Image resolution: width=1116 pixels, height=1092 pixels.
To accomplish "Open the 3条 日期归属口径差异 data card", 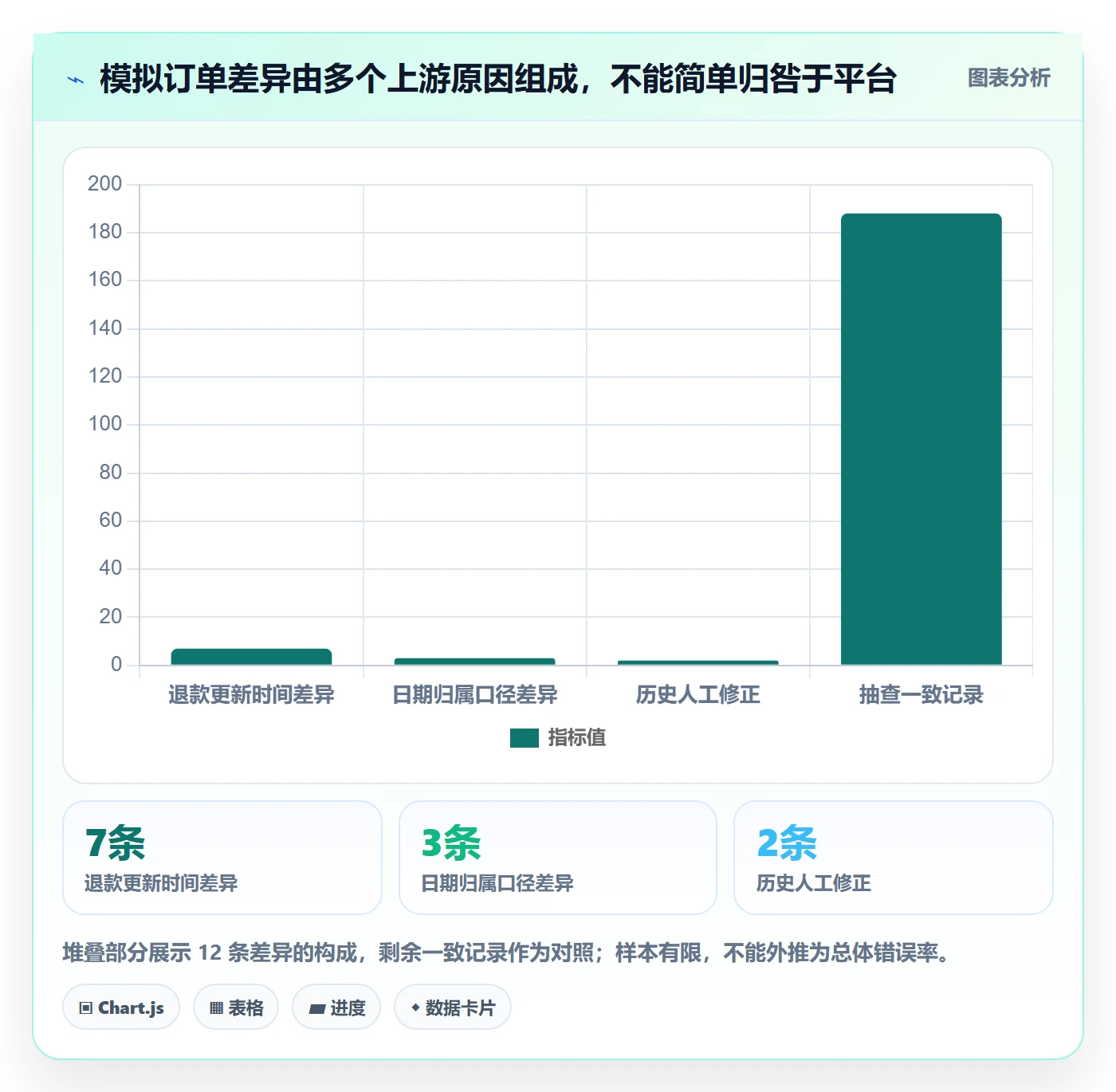I will click(x=558, y=858).
